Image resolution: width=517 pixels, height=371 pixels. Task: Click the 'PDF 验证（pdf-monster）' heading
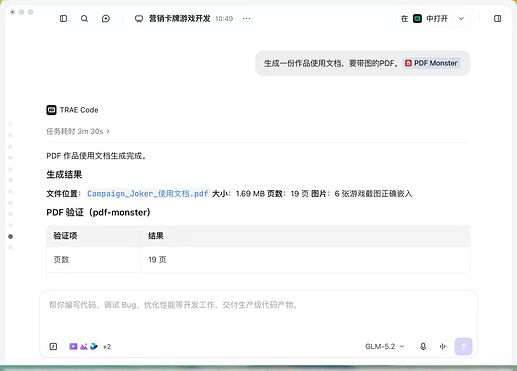pyautogui.click(x=98, y=212)
